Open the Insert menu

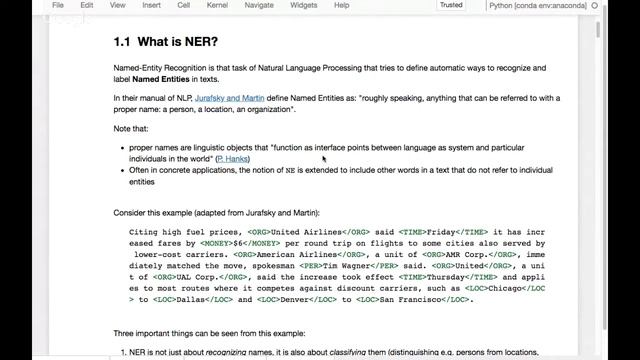click(151, 5)
